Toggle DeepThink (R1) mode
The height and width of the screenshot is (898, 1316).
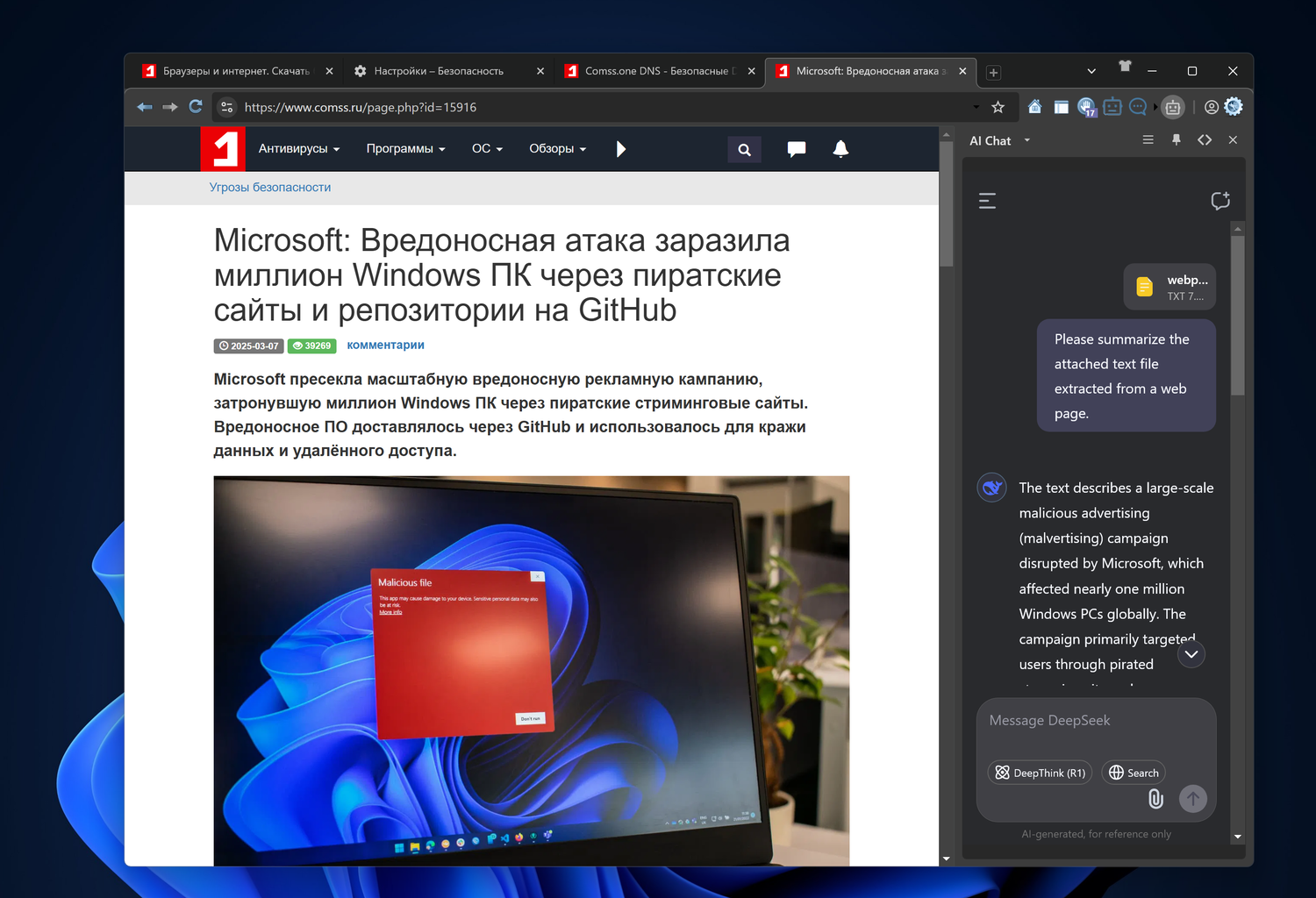(x=1041, y=773)
